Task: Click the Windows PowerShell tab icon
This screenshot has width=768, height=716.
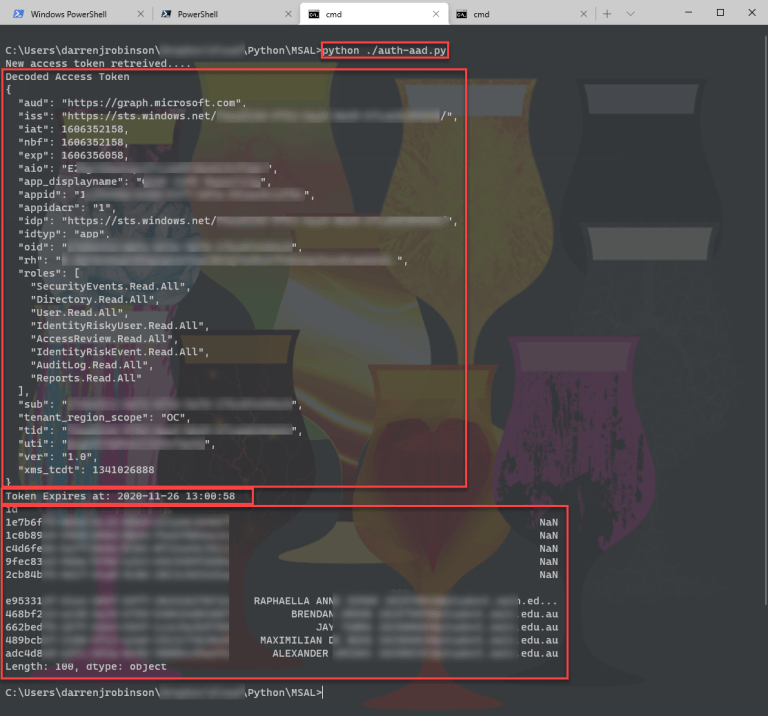Action: click(x=19, y=14)
